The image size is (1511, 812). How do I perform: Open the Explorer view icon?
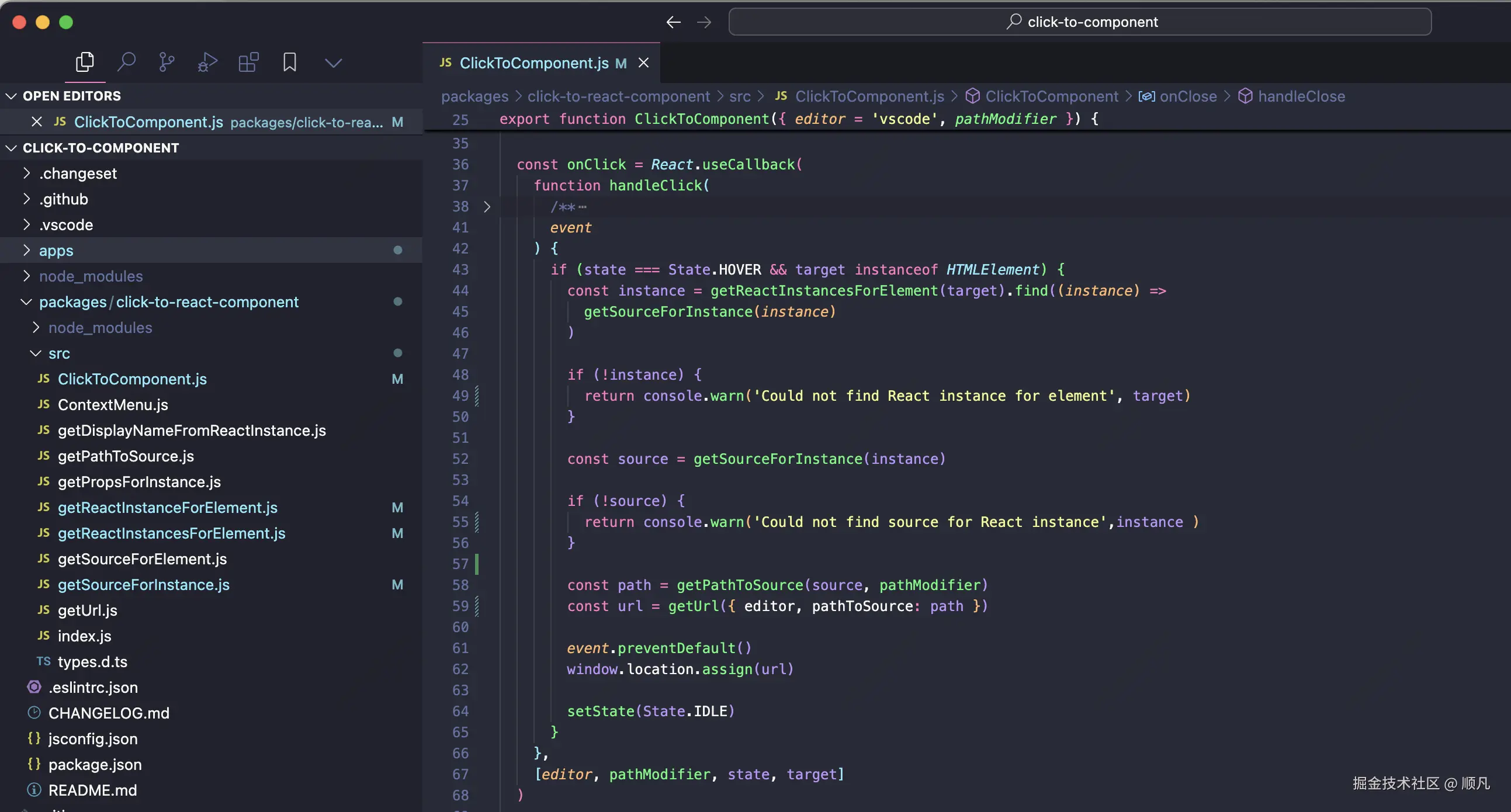85,62
